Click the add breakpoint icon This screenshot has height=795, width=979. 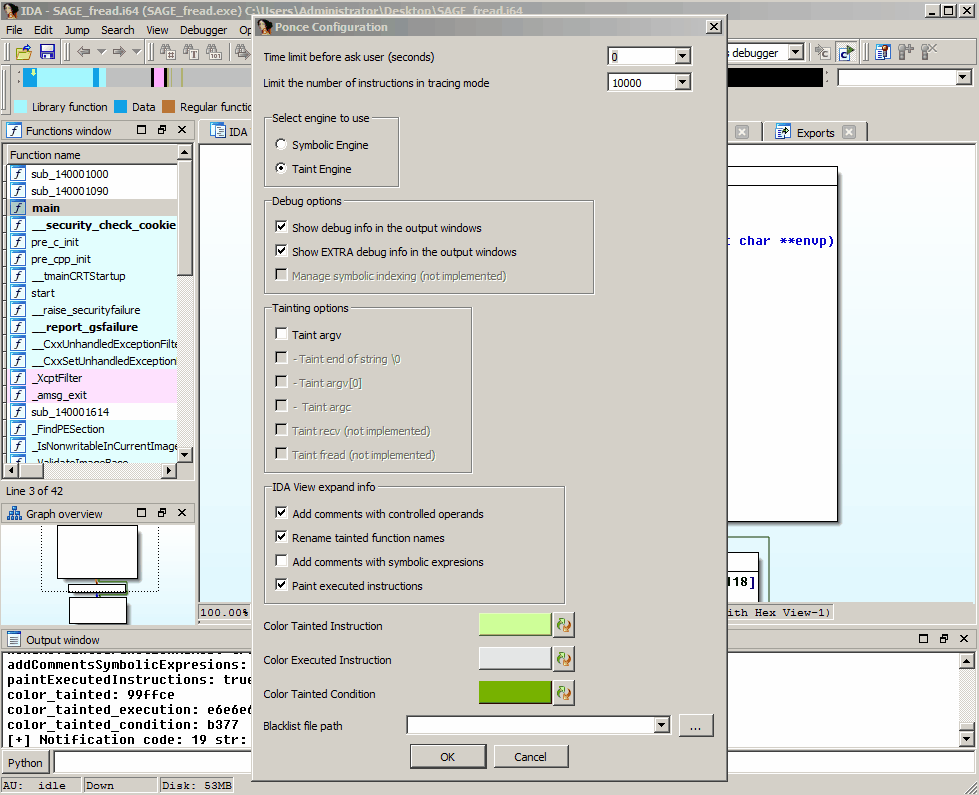[906, 52]
